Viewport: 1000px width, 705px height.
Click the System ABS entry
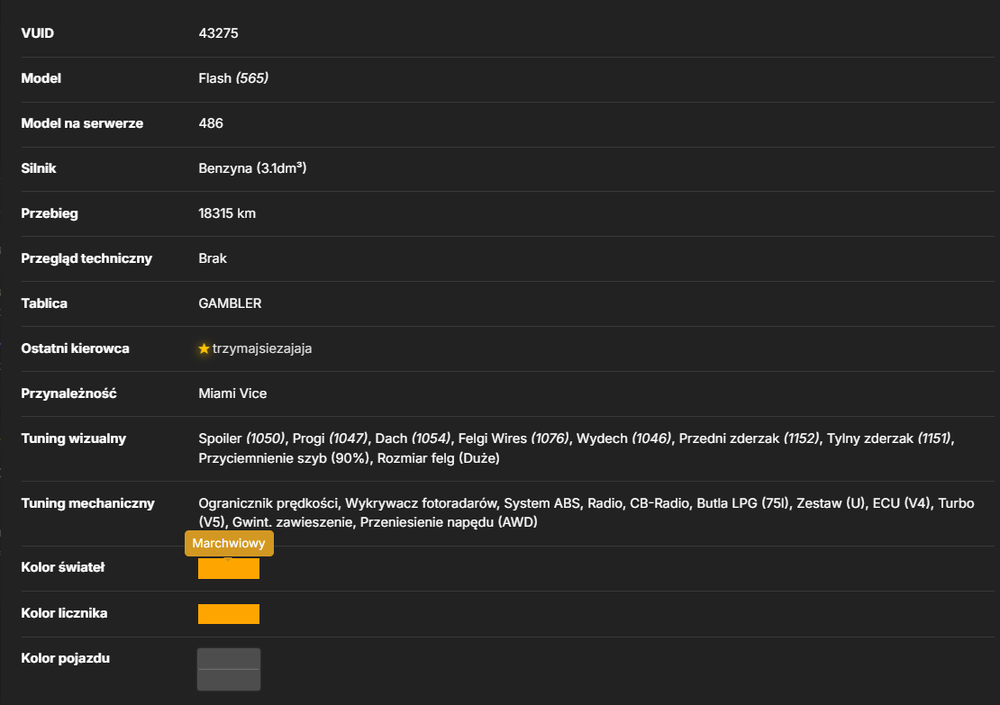click(542, 503)
